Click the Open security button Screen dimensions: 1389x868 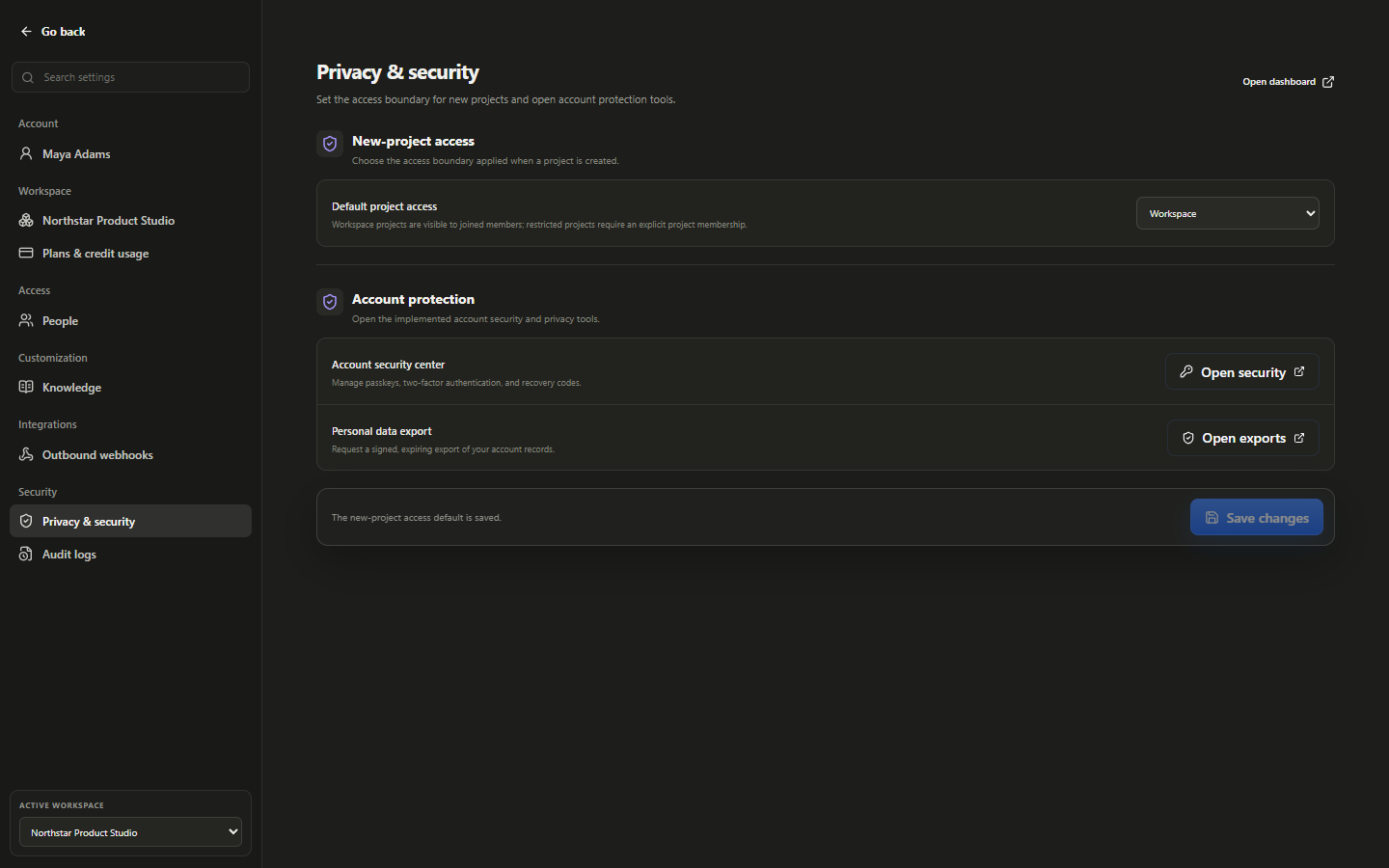(x=1241, y=371)
